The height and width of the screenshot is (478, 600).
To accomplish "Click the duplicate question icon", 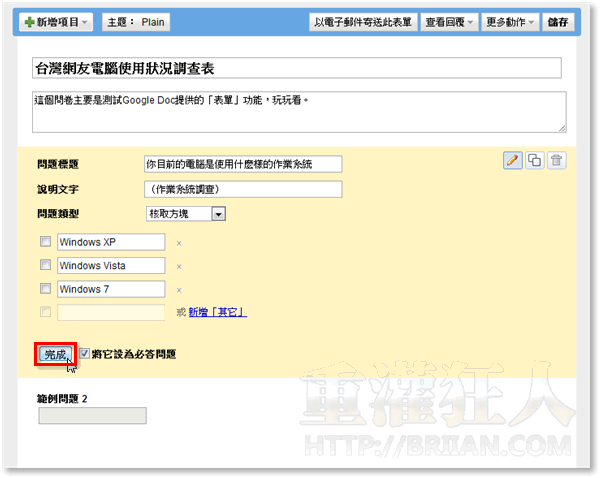I will pyautogui.click(x=534, y=160).
